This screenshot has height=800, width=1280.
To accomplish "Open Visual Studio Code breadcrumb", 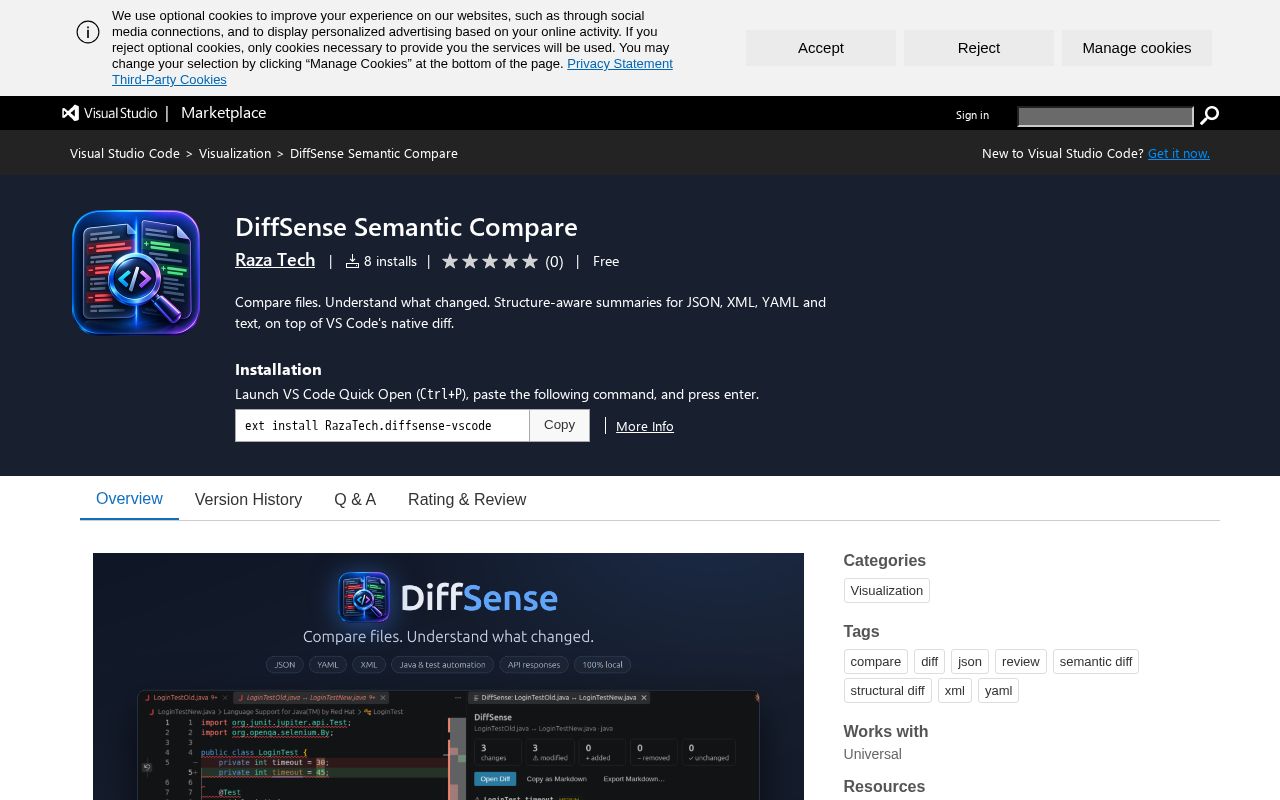I will pos(125,153).
